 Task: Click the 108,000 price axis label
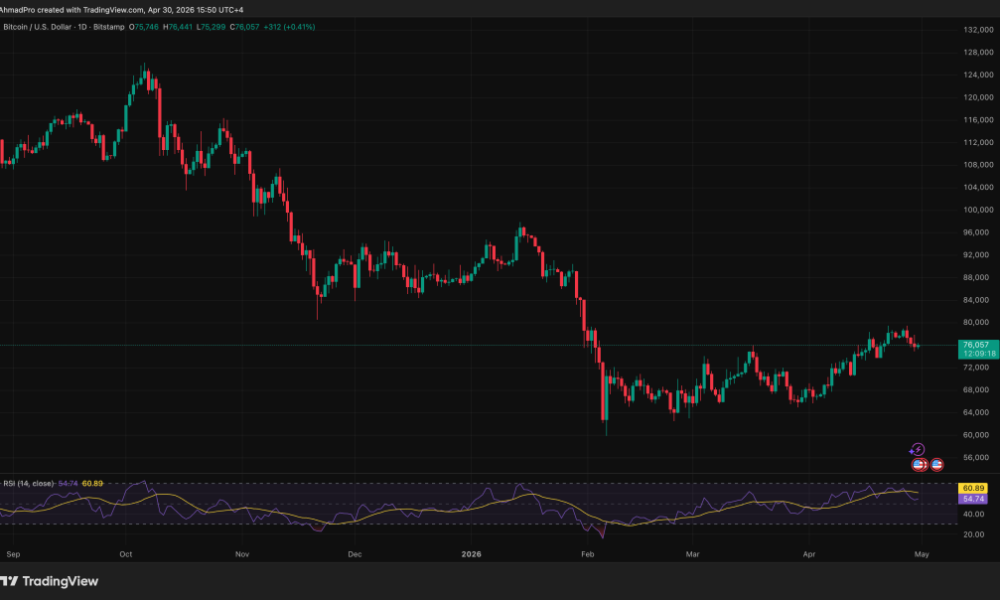(978, 165)
